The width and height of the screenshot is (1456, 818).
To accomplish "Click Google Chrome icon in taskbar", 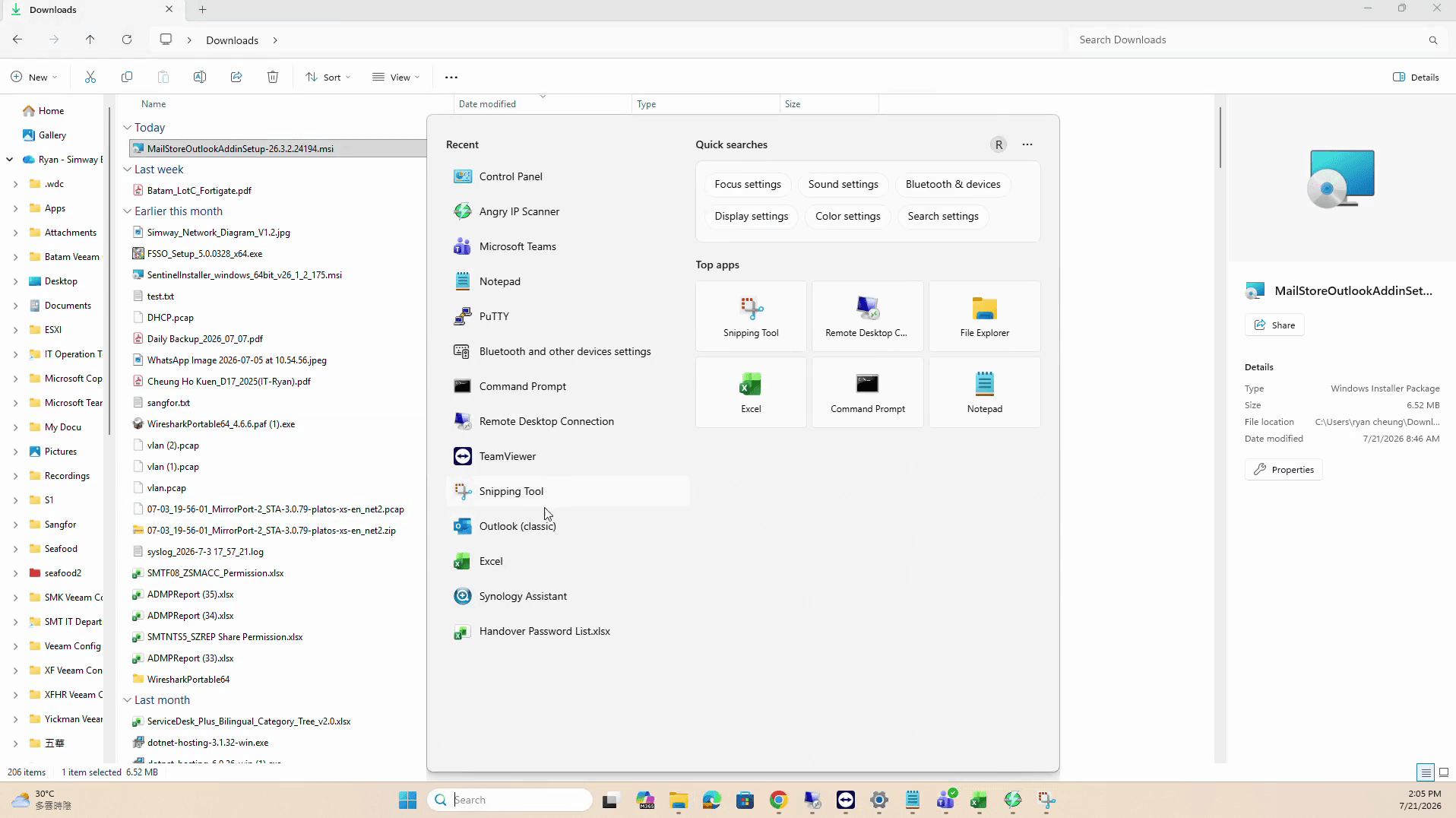I will 778,800.
